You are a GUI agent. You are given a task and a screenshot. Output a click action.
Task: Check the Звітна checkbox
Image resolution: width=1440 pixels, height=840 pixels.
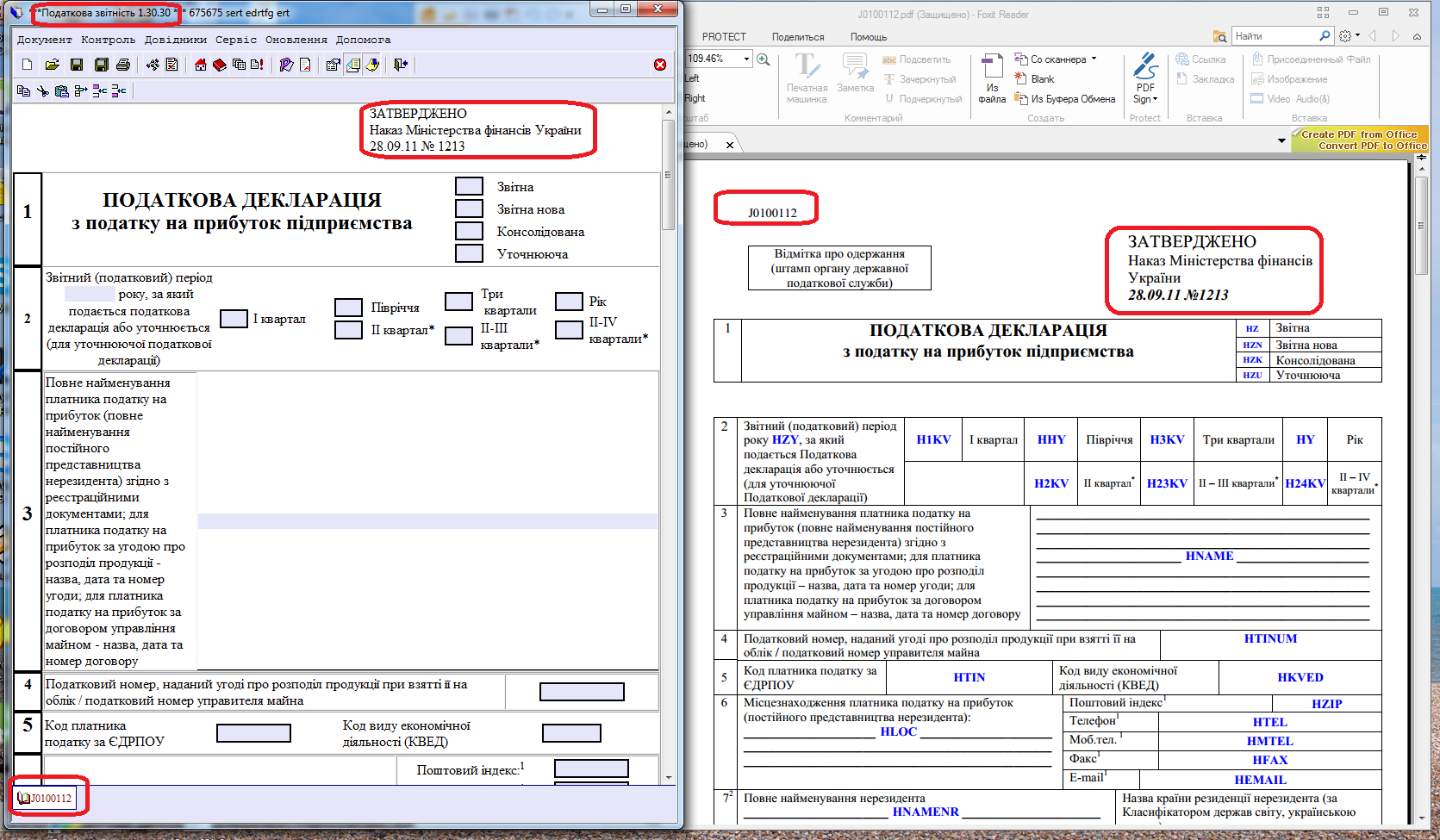[x=469, y=187]
